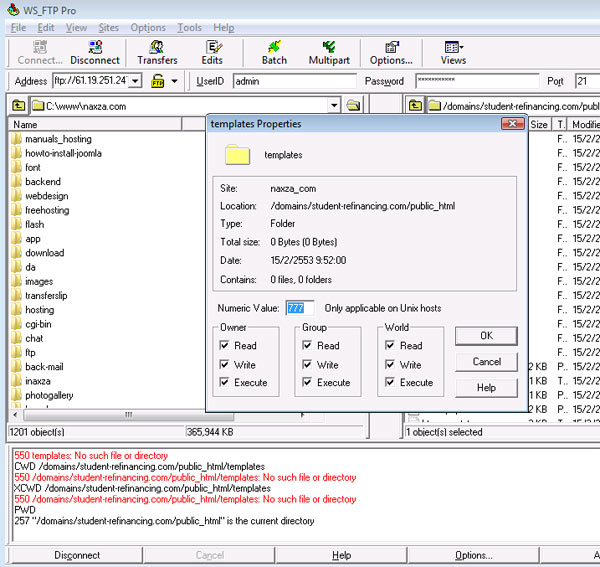
Task: Click the templates folder icon in dialog
Action: 237,155
